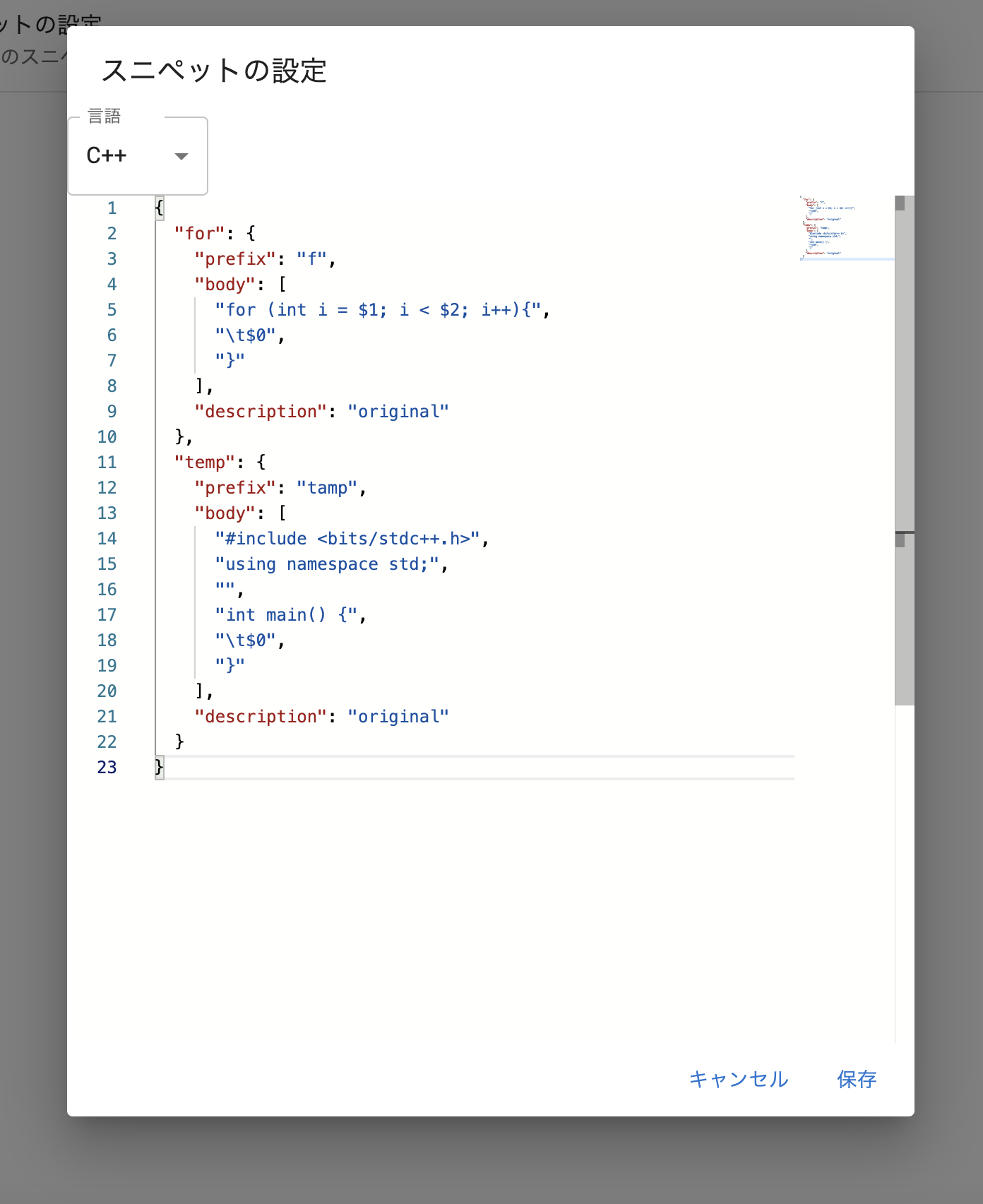Image resolution: width=983 pixels, height=1204 pixels.
Task: Click line number 11 in gutter
Action: coord(107,463)
